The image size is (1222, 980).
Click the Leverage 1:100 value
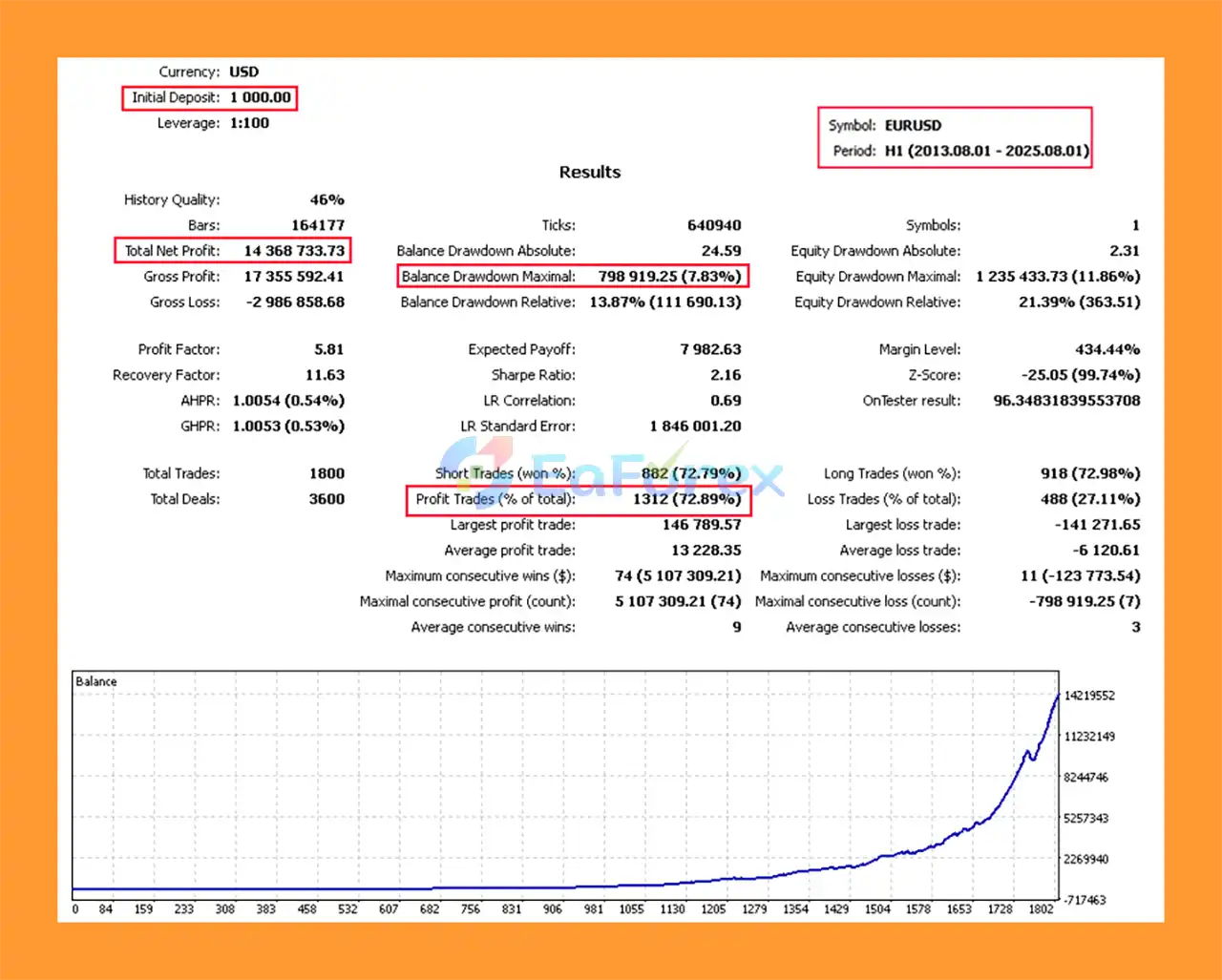(x=249, y=123)
